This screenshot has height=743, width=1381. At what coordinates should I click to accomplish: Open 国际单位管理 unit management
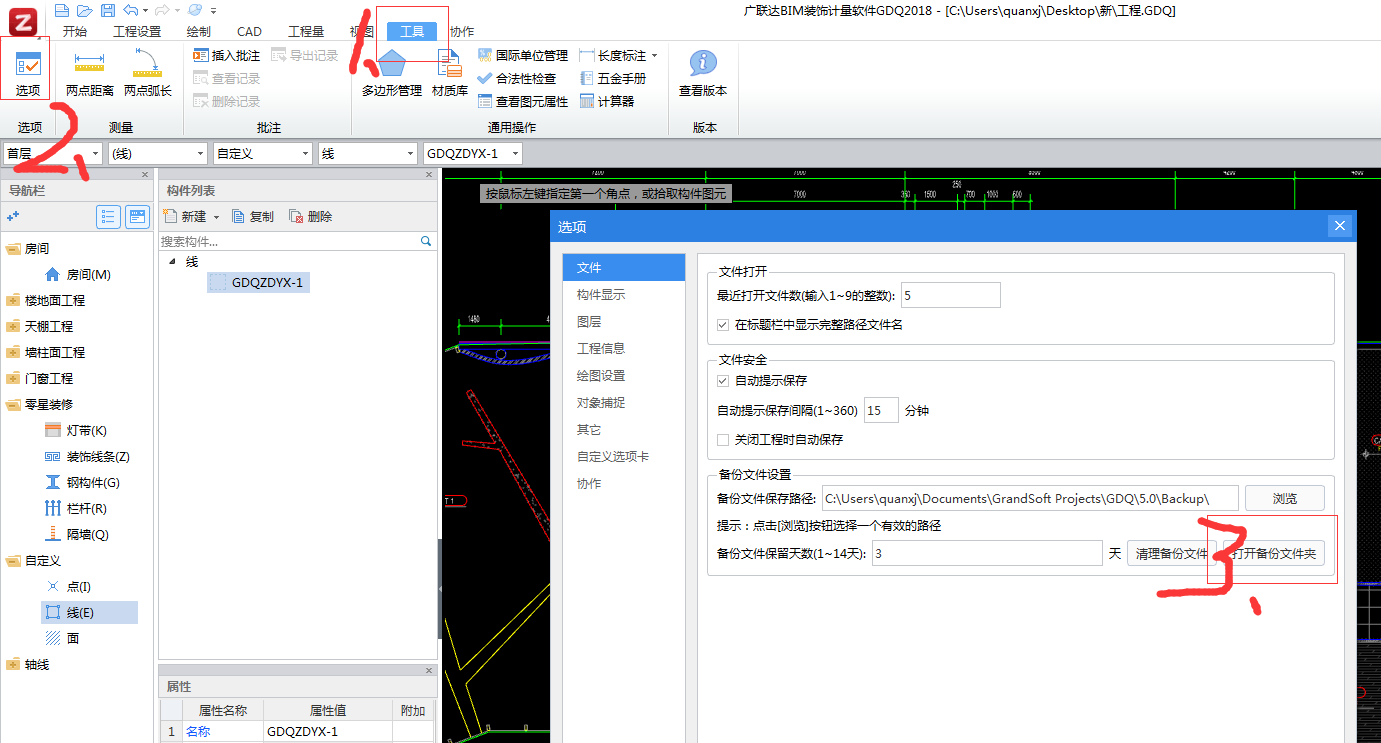point(523,56)
